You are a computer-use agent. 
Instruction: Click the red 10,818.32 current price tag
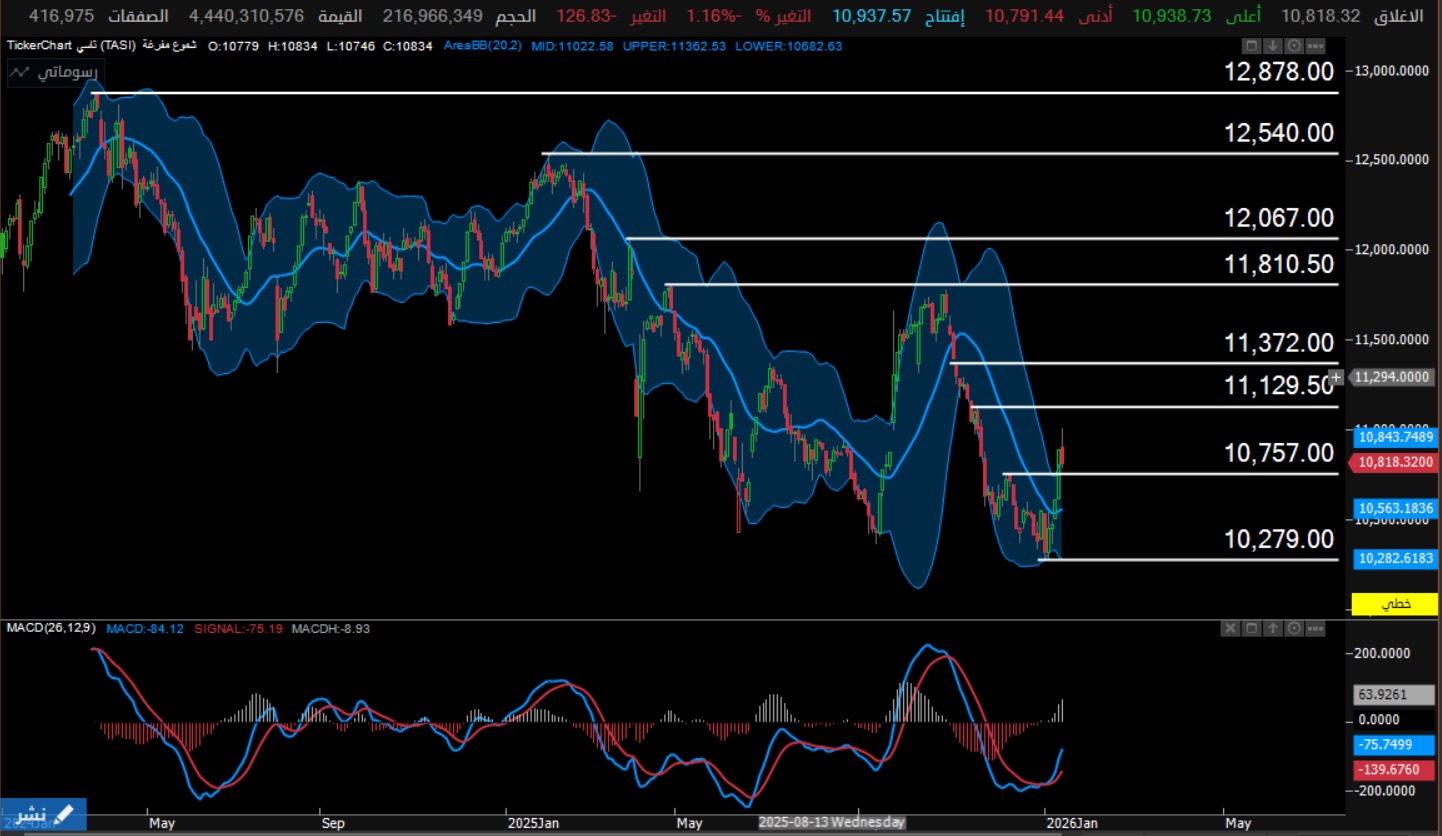point(1395,463)
